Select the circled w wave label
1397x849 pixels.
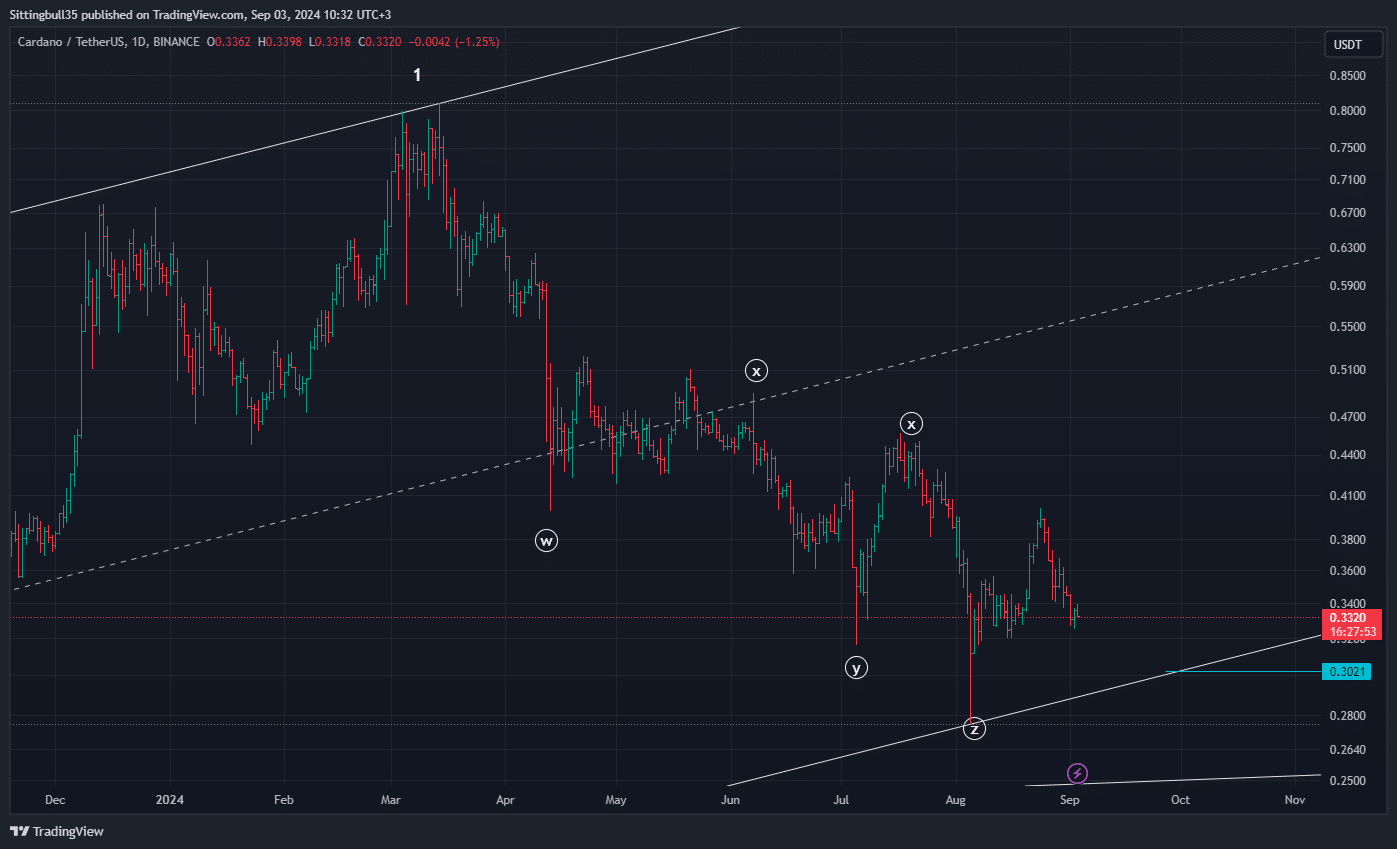[546, 541]
